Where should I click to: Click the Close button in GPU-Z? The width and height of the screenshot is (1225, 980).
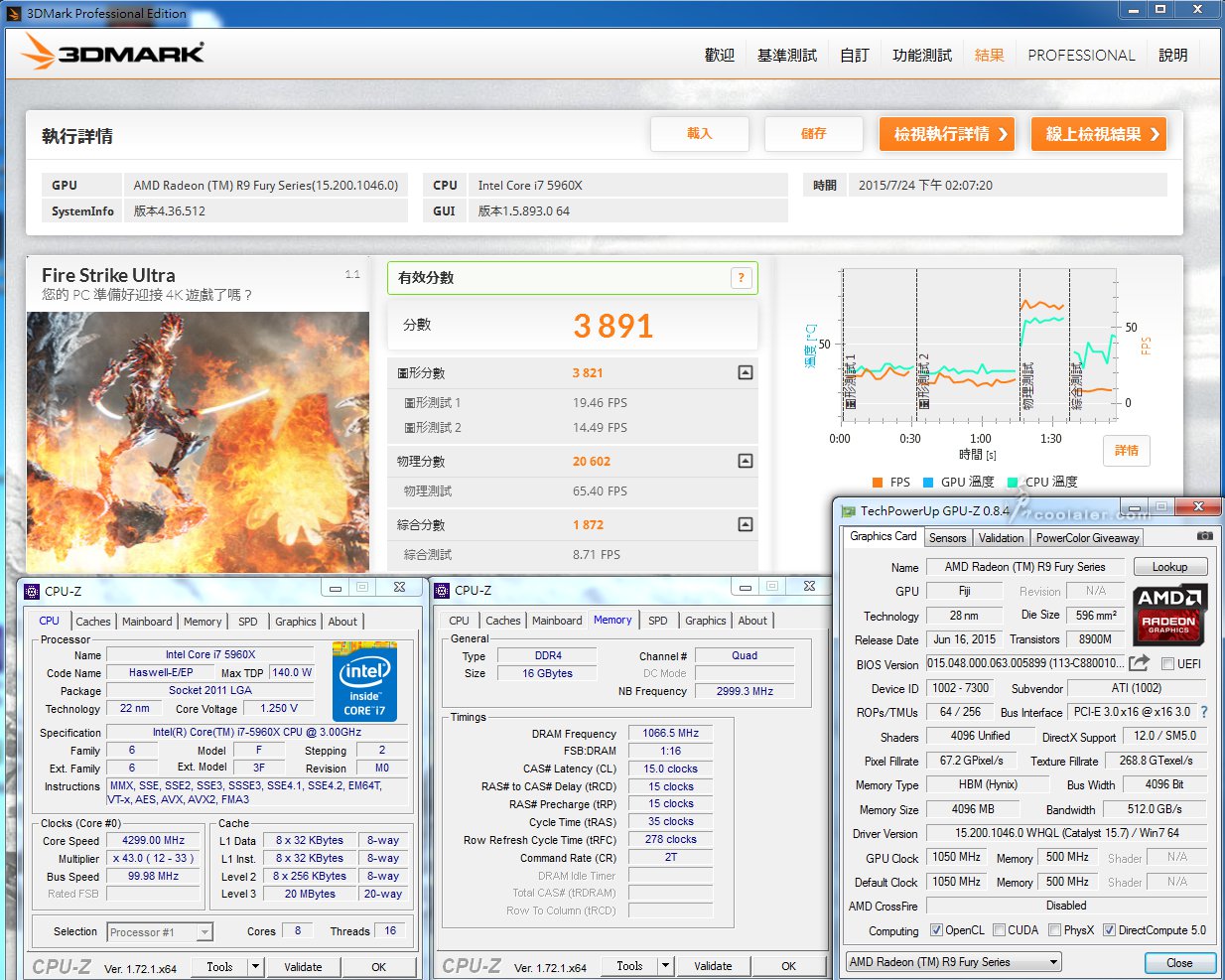click(1179, 963)
